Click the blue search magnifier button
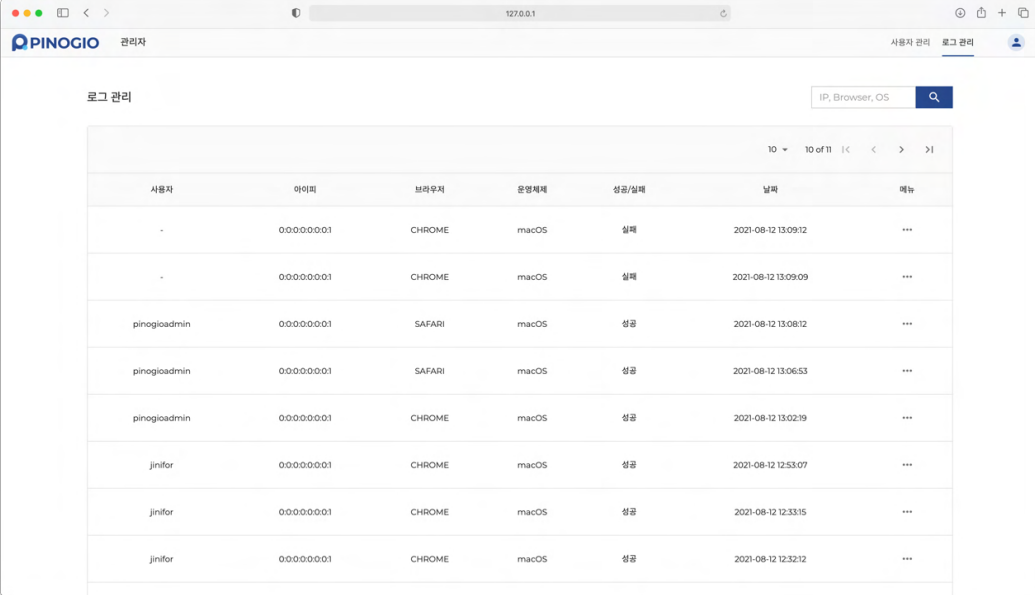Image resolution: width=1035 pixels, height=595 pixels. pos(933,97)
